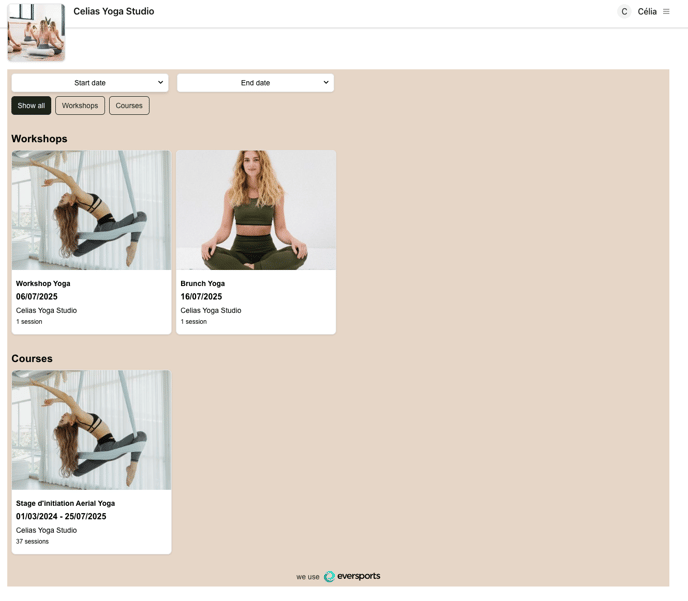Screen dimensions: 688x601
Task: Click the date 06/07/2025
Action: point(37,297)
